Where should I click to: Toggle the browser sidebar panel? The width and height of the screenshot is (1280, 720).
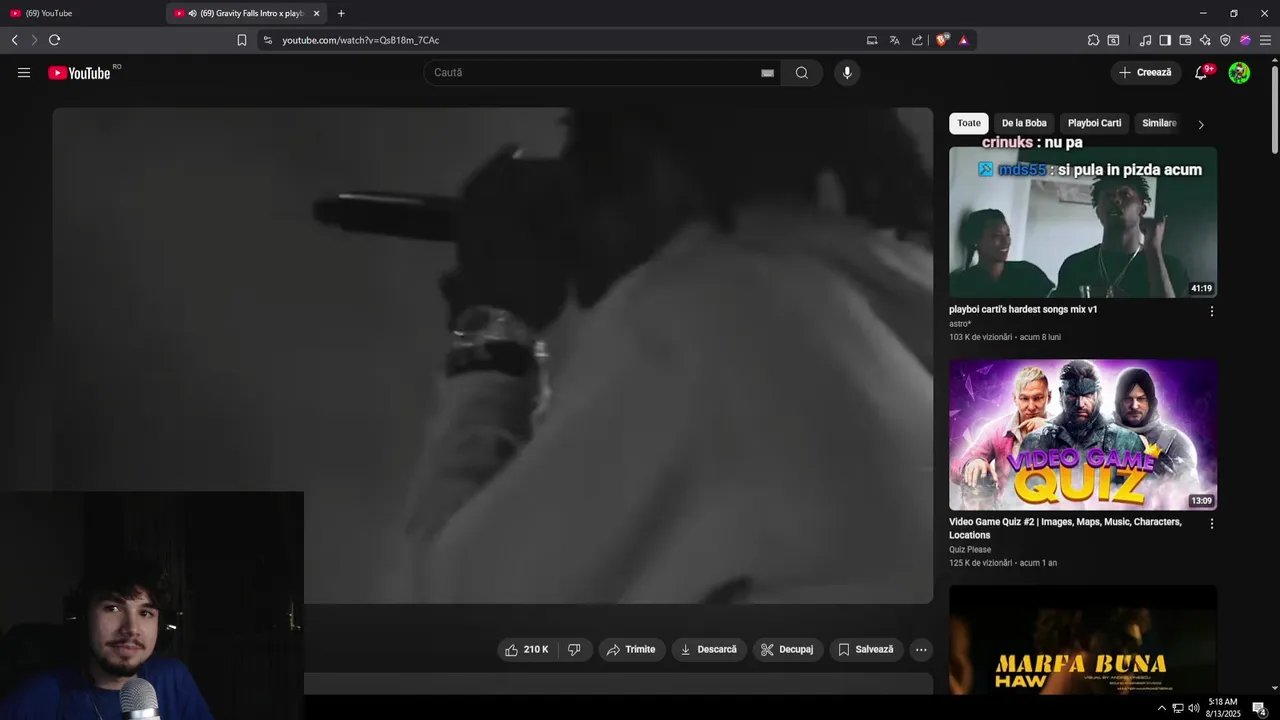pyautogui.click(x=1165, y=40)
